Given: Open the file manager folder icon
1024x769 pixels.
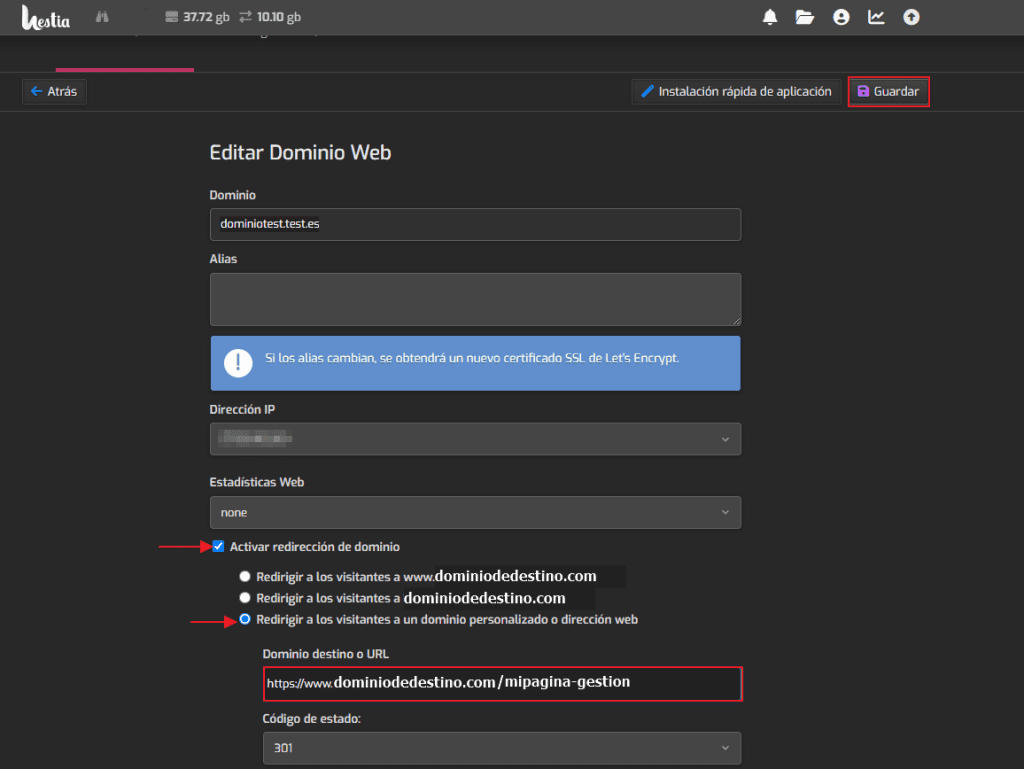Looking at the screenshot, I should pos(805,17).
